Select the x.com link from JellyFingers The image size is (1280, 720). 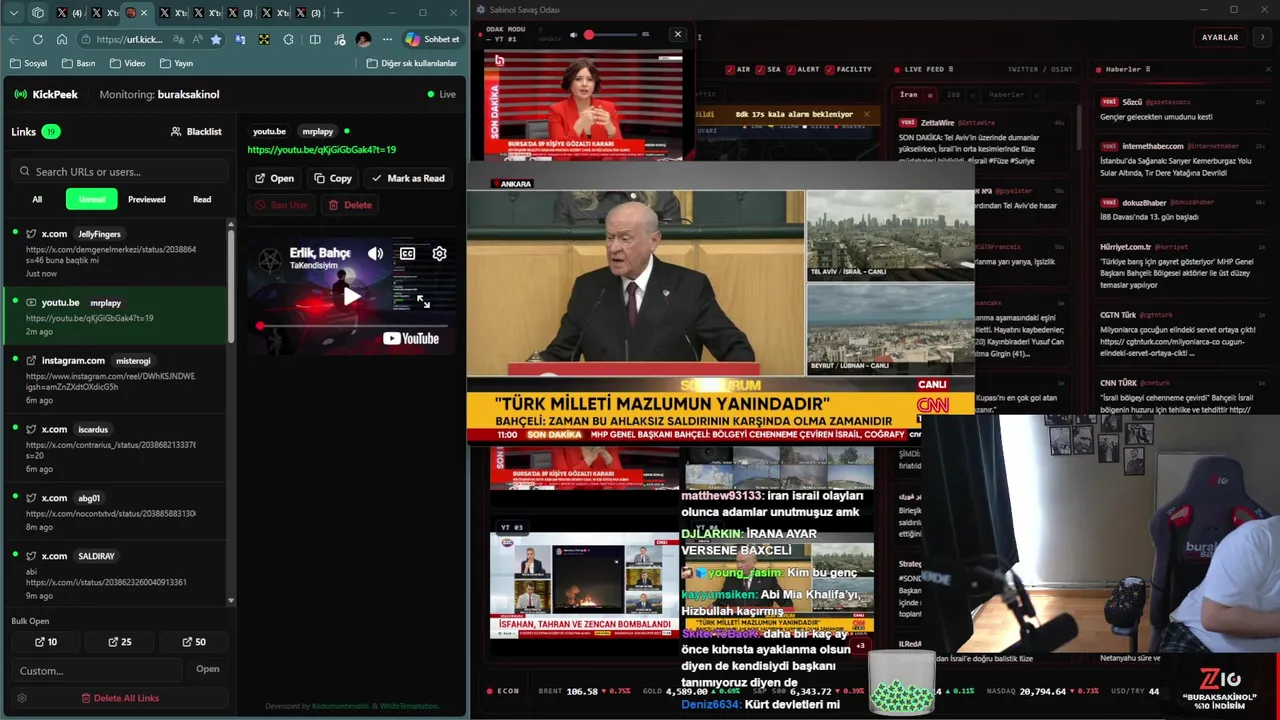pyautogui.click(x=115, y=253)
